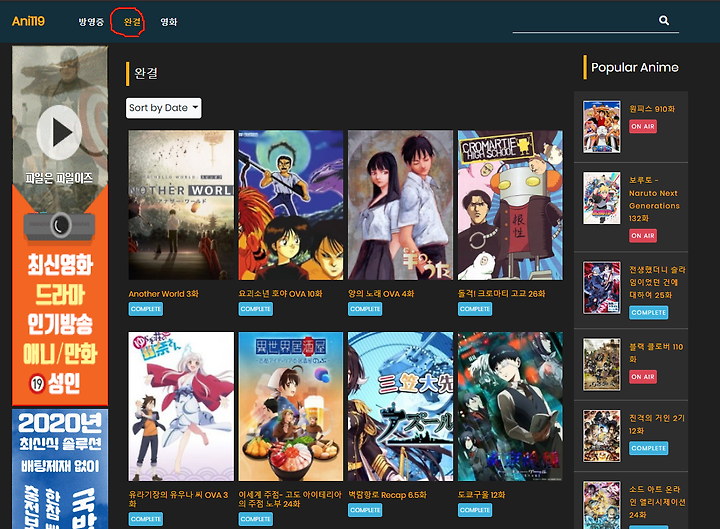Click the 보루토 Naruto Next Generations title
This screenshot has width=720, height=529.
tap(654, 199)
